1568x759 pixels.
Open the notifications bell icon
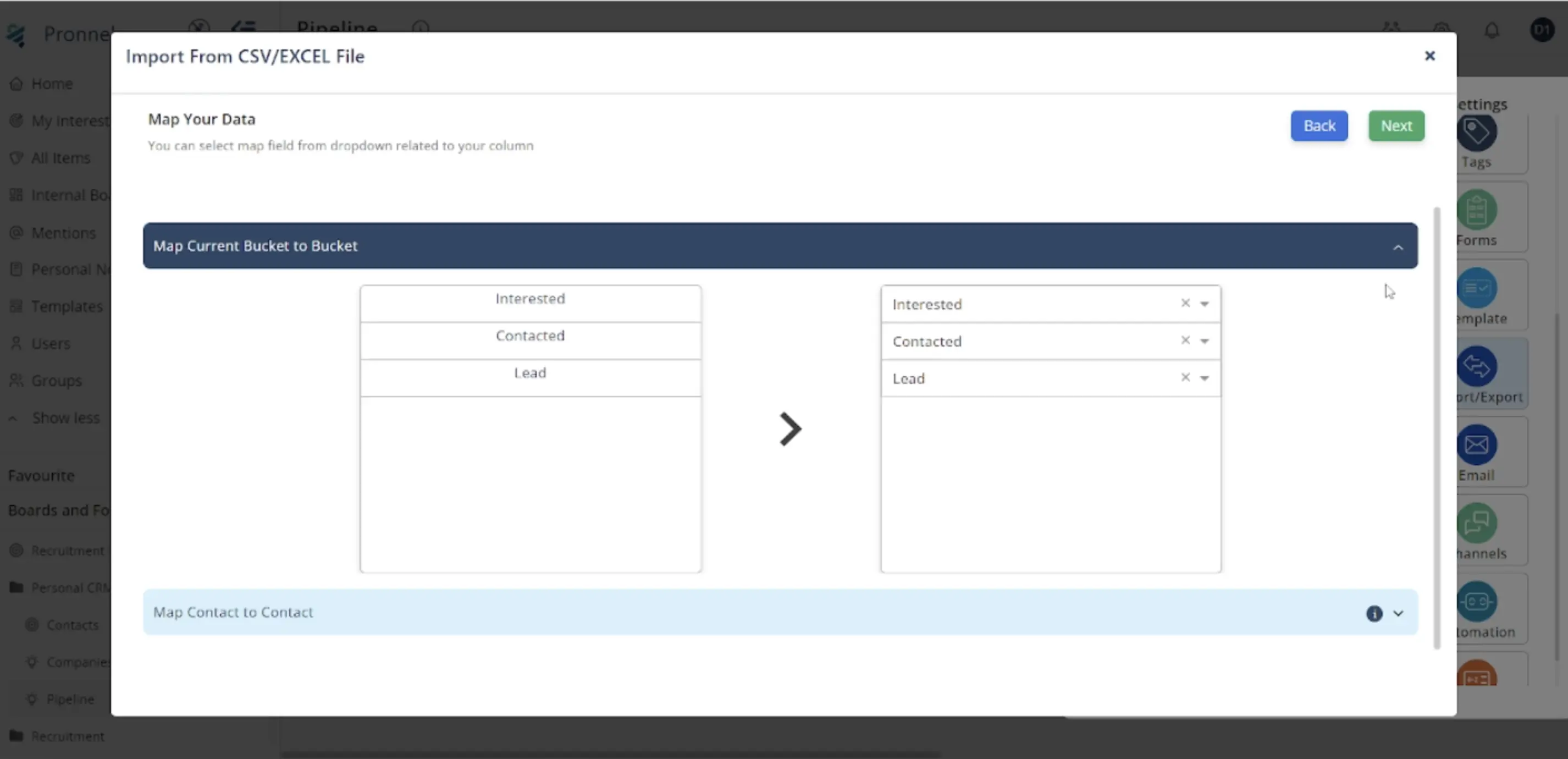point(1491,30)
